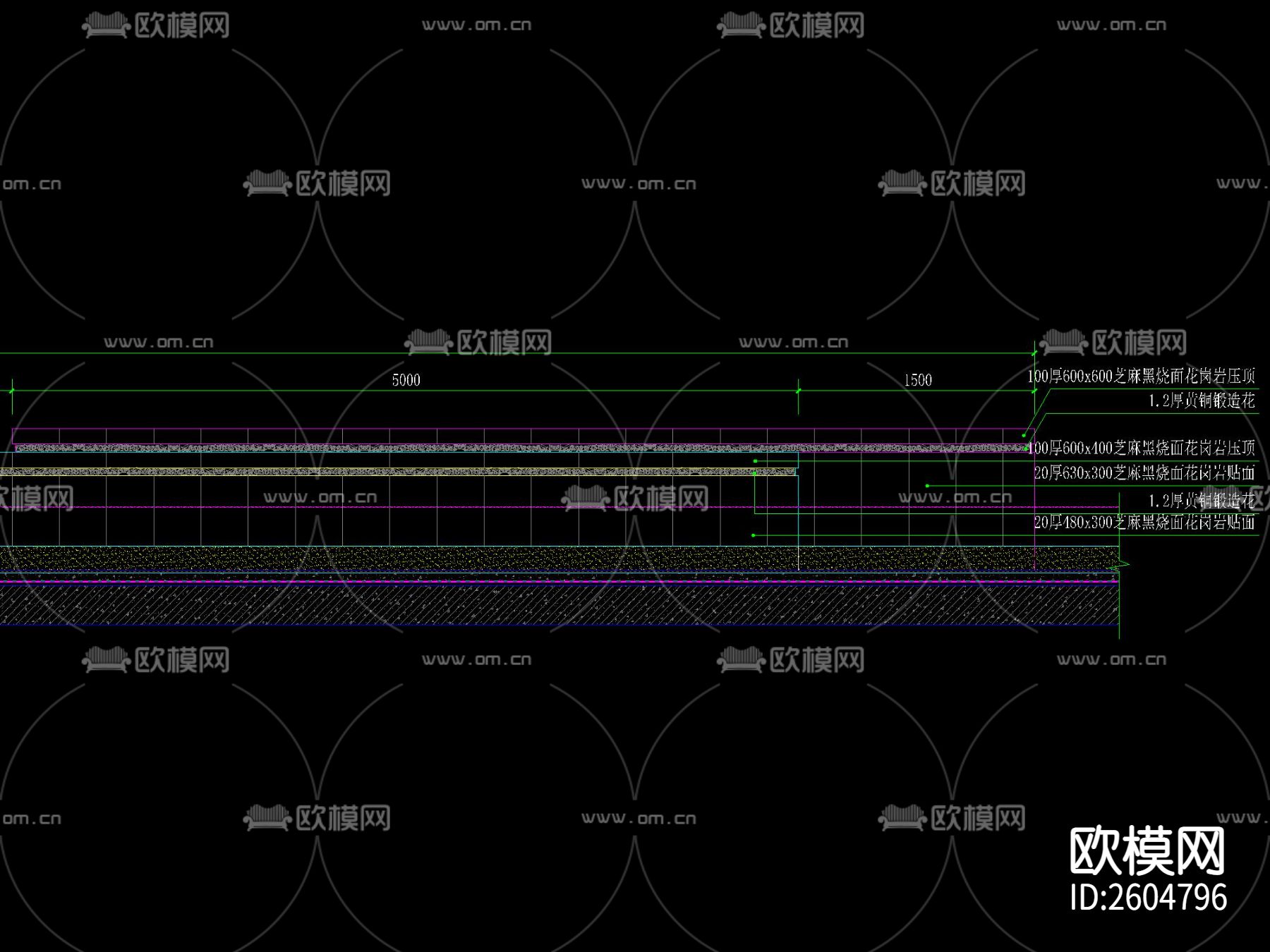Click the green leader dot of the 600x600 coping note
The width and height of the screenshot is (1270, 952).
tap(1024, 435)
